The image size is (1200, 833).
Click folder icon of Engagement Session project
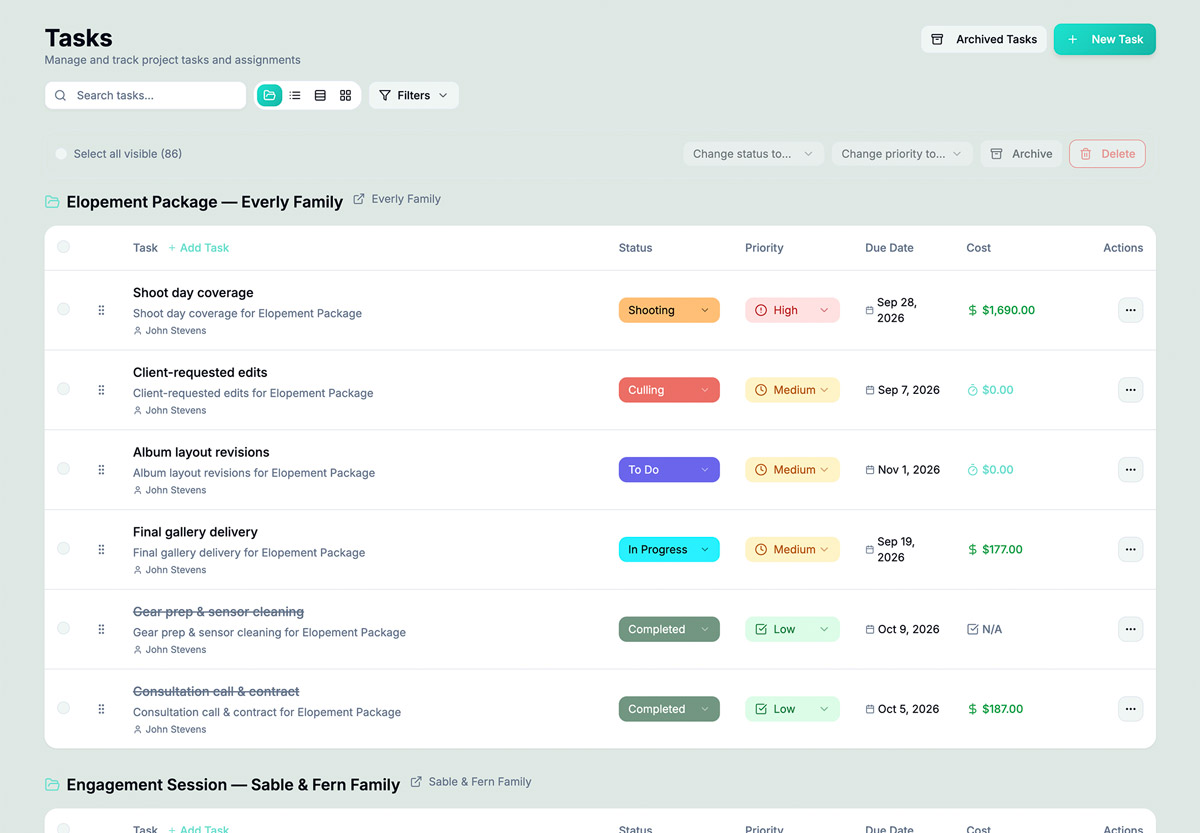52,785
